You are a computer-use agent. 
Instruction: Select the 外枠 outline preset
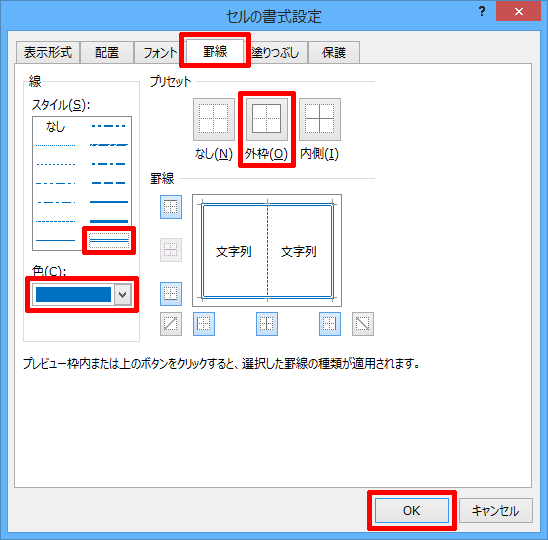point(267,119)
